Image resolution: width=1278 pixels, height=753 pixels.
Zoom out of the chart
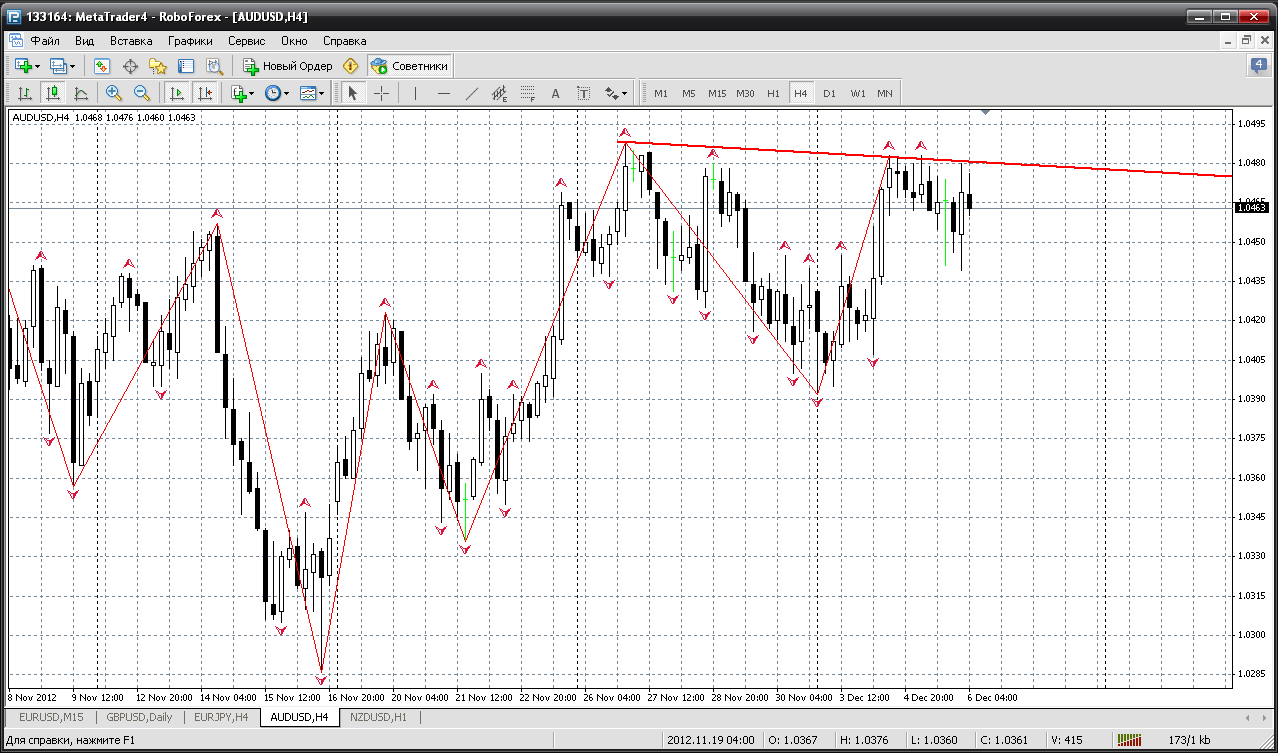point(142,93)
